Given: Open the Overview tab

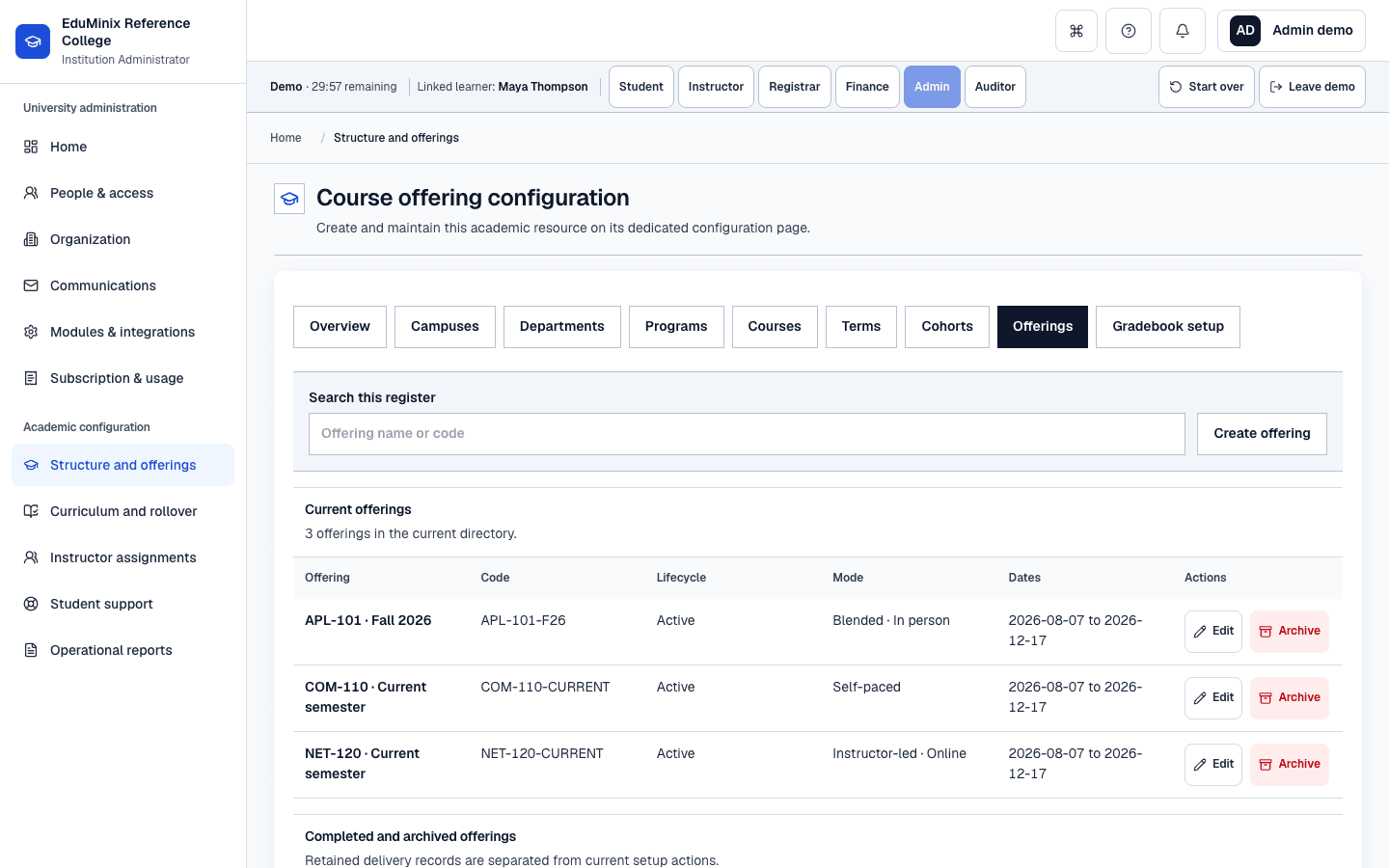Looking at the screenshot, I should pyautogui.click(x=340, y=327).
